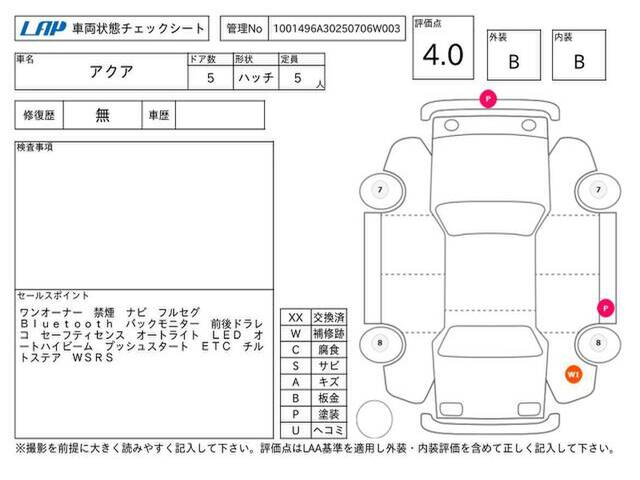Click the legend row B 板金

pyautogui.click(x=313, y=398)
